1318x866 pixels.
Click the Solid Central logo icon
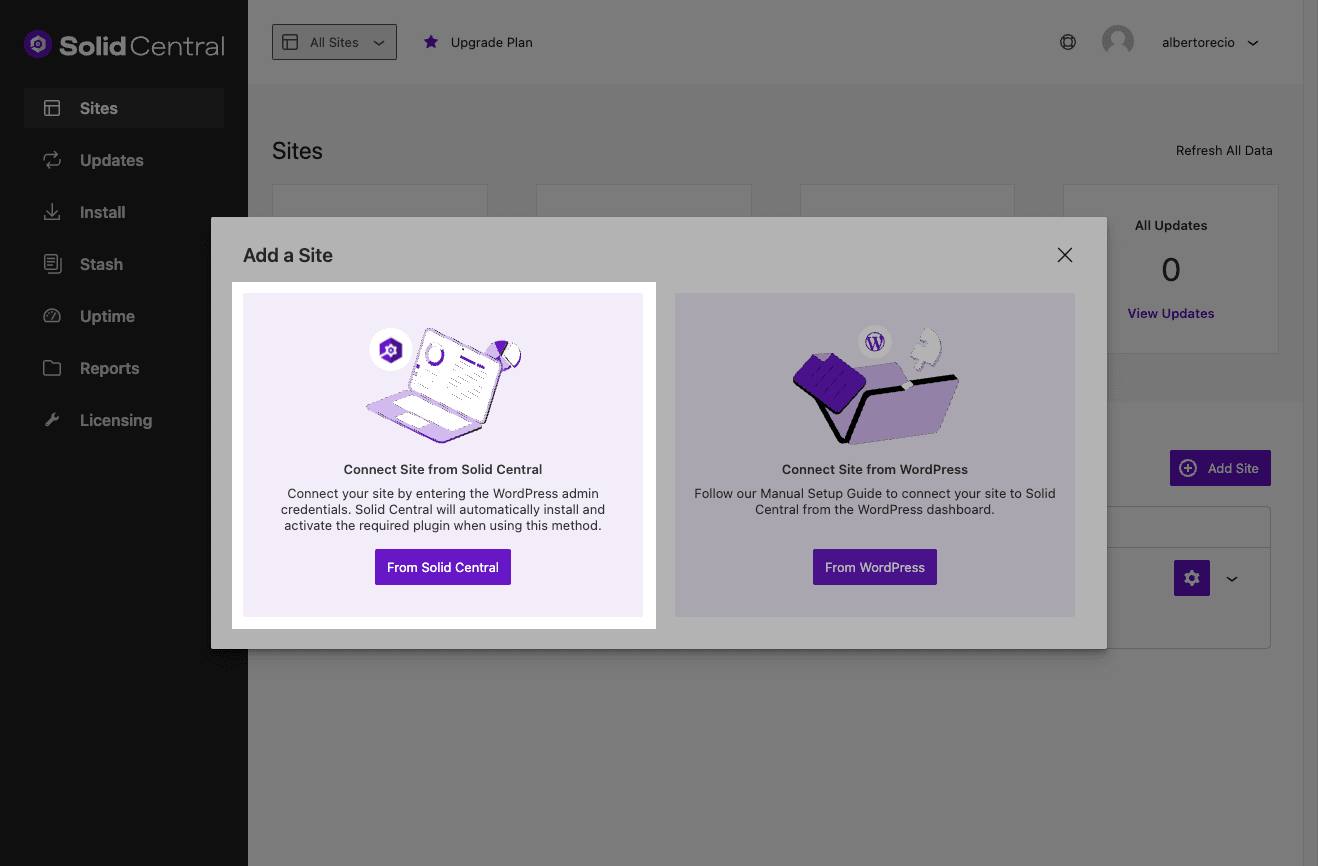pyautogui.click(x=38, y=44)
